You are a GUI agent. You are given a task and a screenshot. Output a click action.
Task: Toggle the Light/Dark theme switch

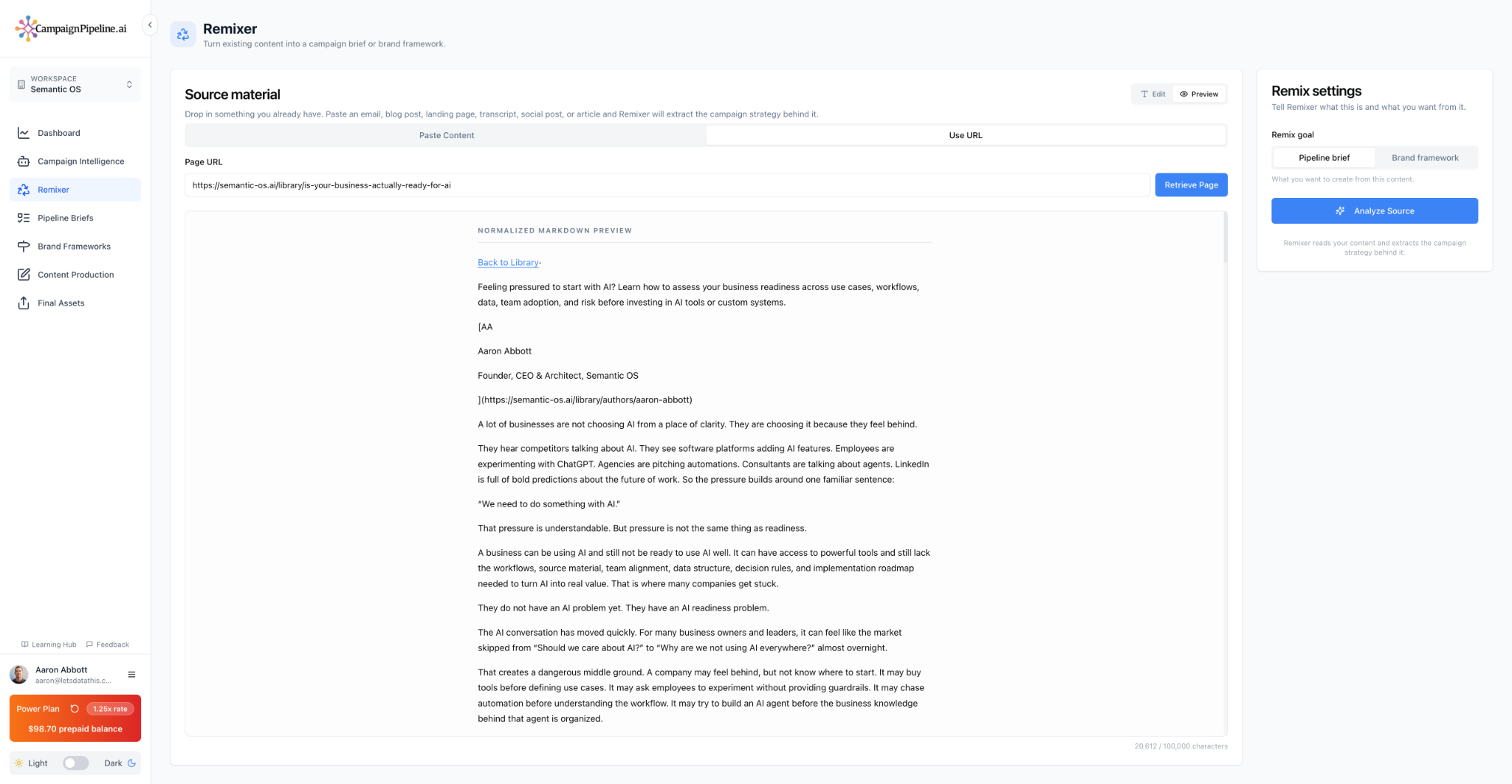point(75,763)
